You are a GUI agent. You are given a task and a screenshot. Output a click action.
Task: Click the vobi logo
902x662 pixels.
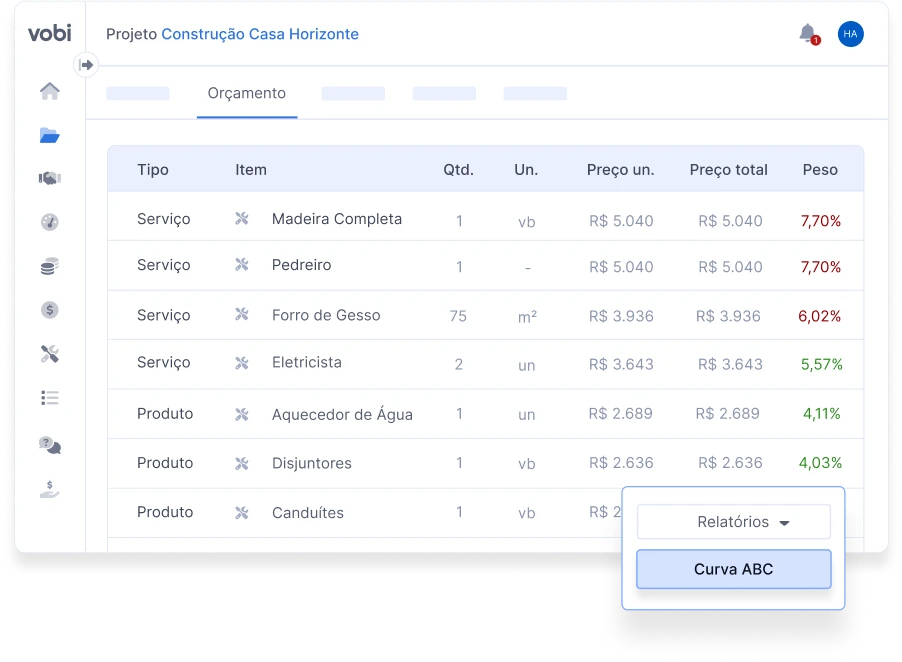click(x=50, y=33)
